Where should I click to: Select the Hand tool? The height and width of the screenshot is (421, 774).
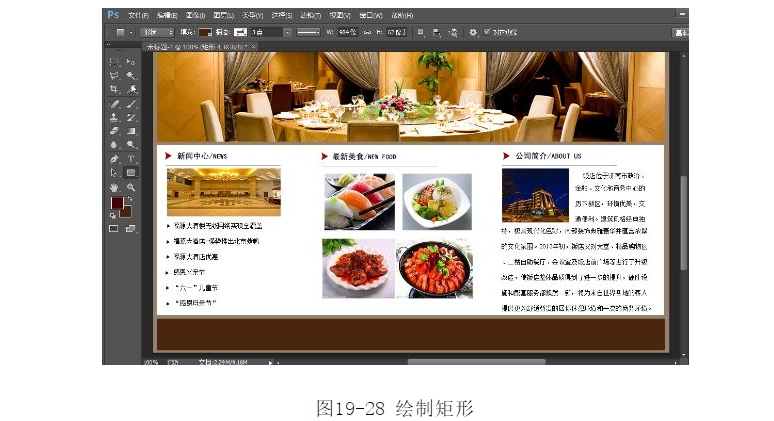114,186
